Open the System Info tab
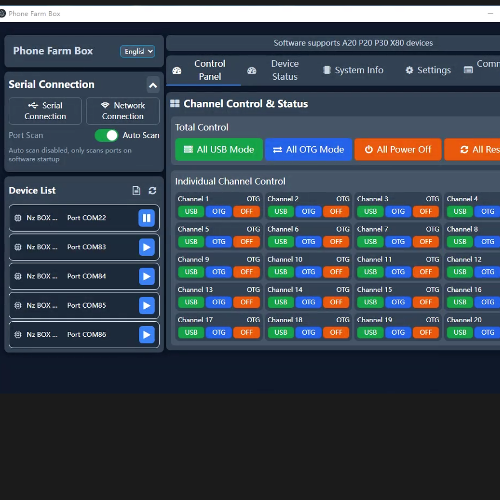 (x=353, y=70)
